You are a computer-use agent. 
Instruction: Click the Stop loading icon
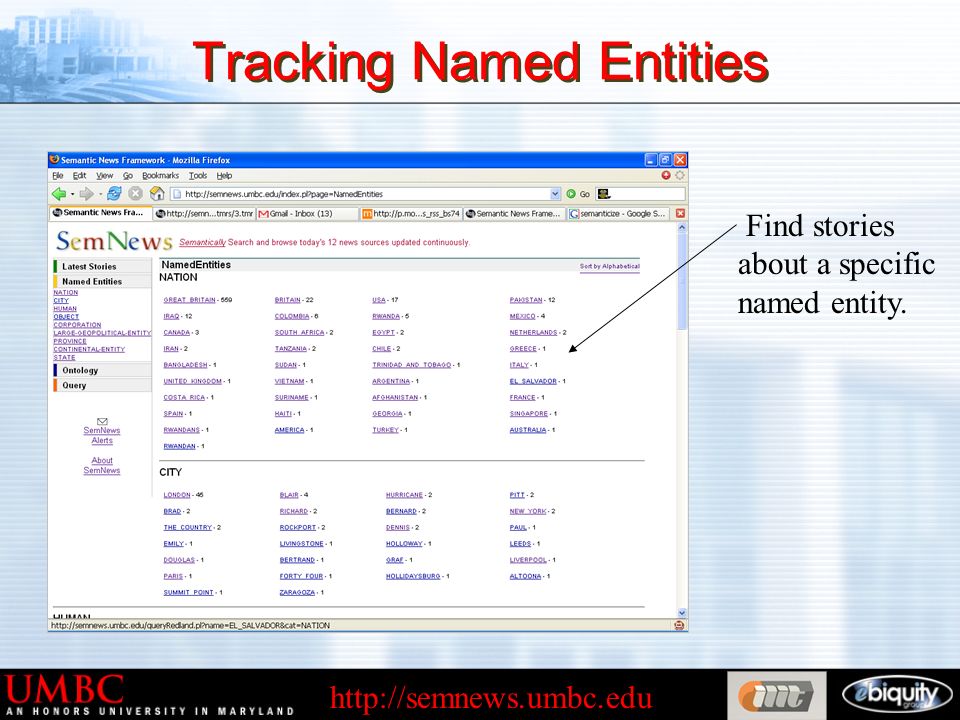pyautogui.click(x=135, y=194)
